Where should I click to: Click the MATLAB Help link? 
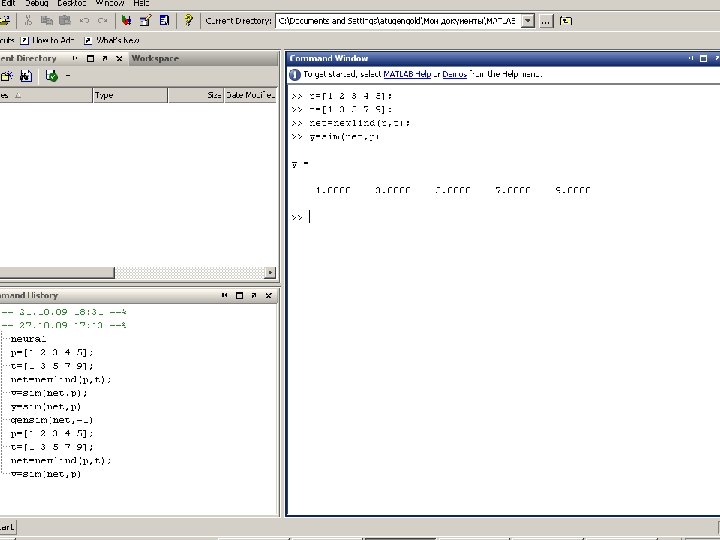pyautogui.click(x=407, y=74)
